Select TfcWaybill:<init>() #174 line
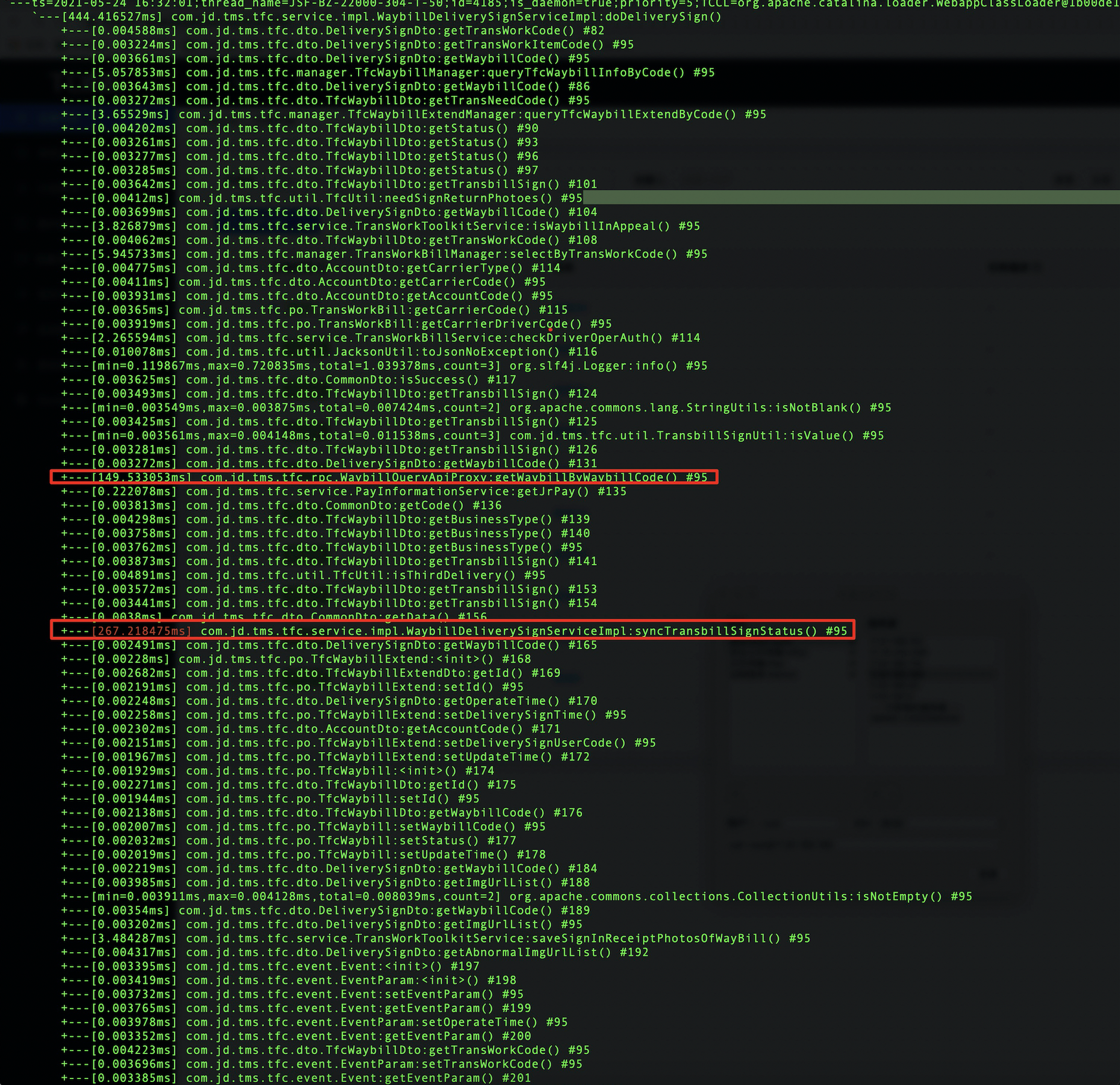The width and height of the screenshot is (1120, 1085). (278, 771)
